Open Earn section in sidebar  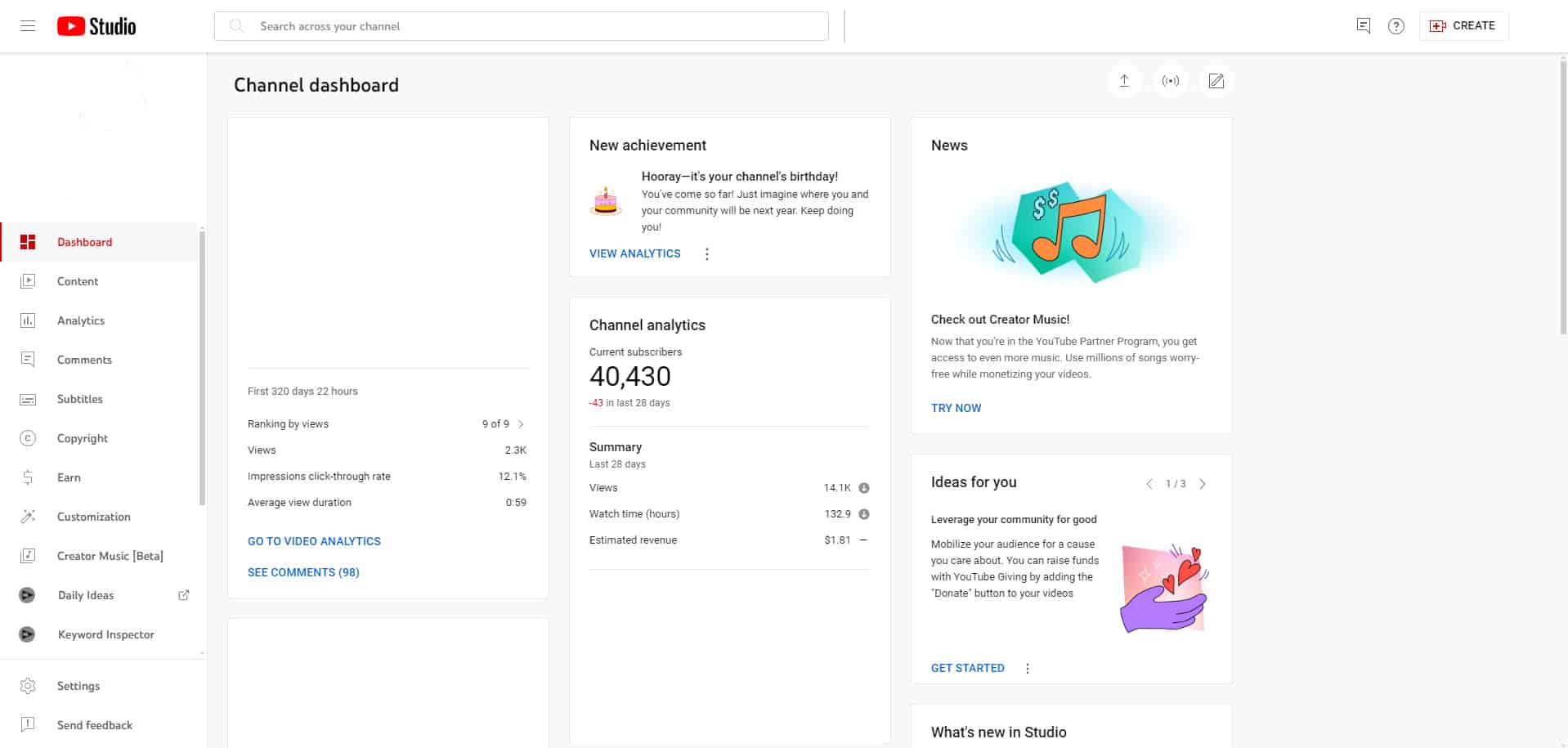coord(69,477)
